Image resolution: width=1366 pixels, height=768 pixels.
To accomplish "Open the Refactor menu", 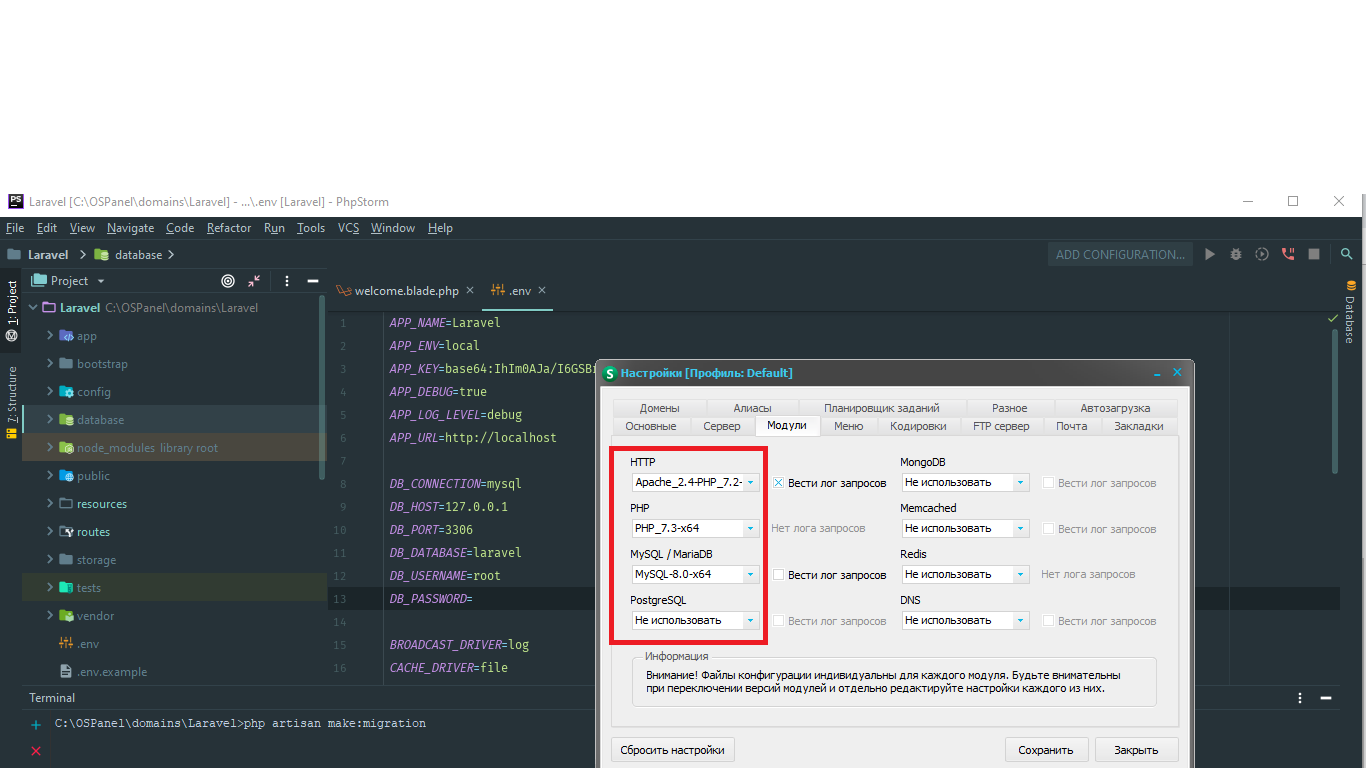I will 229,228.
